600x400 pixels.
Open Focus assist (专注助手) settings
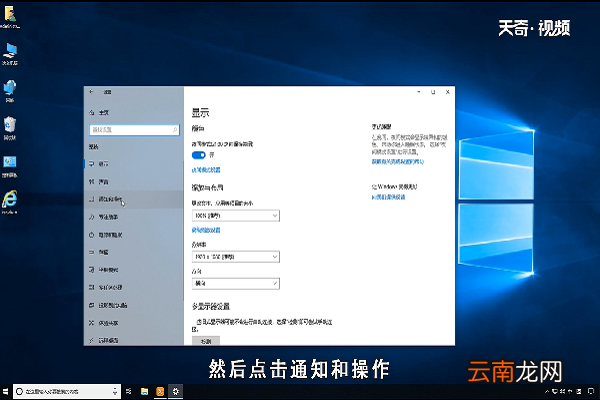click(134, 217)
